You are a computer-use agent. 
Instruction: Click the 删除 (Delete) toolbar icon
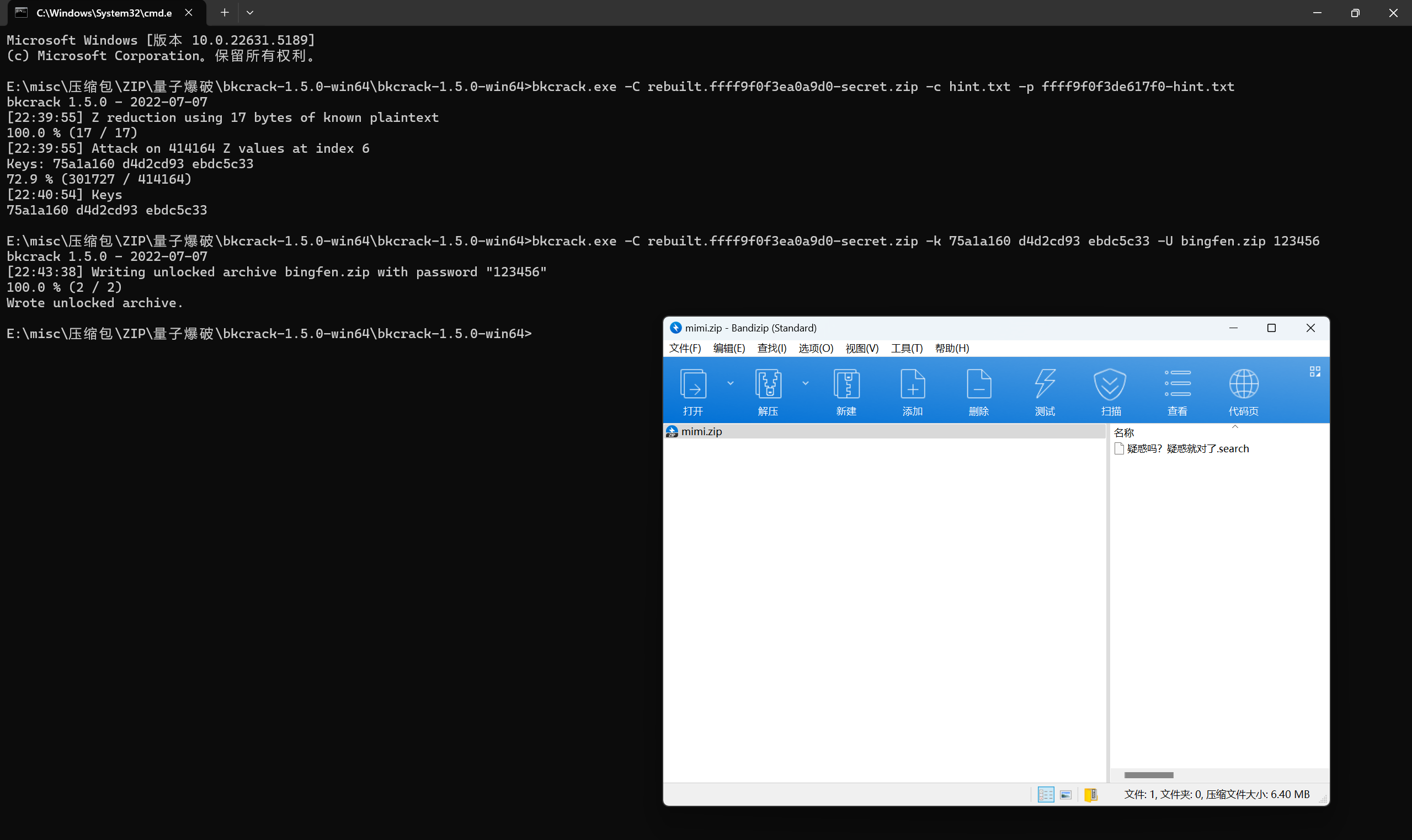pyautogui.click(x=979, y=384)
